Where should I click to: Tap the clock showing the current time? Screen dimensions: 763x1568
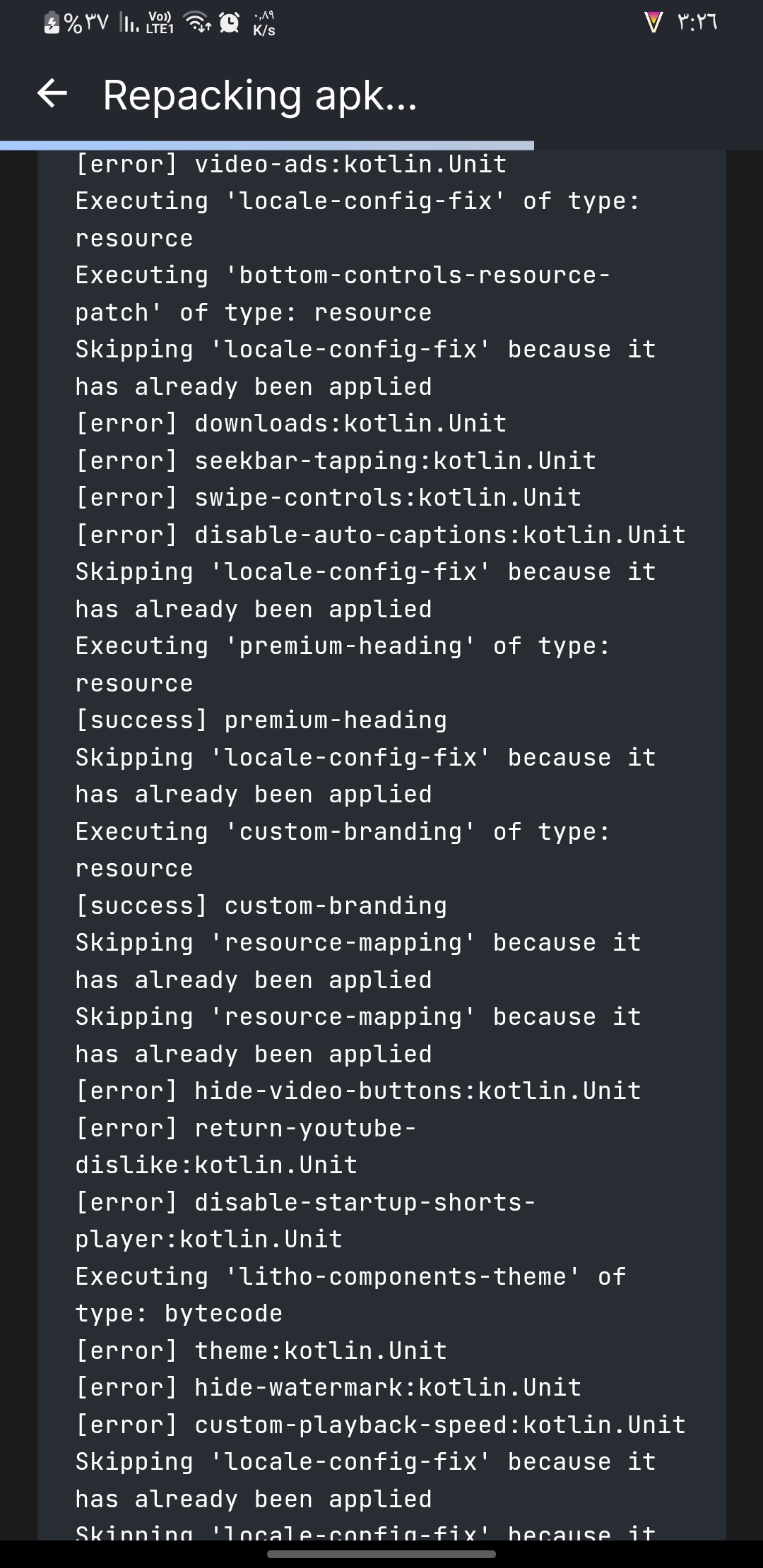click(x=696, y=23)
